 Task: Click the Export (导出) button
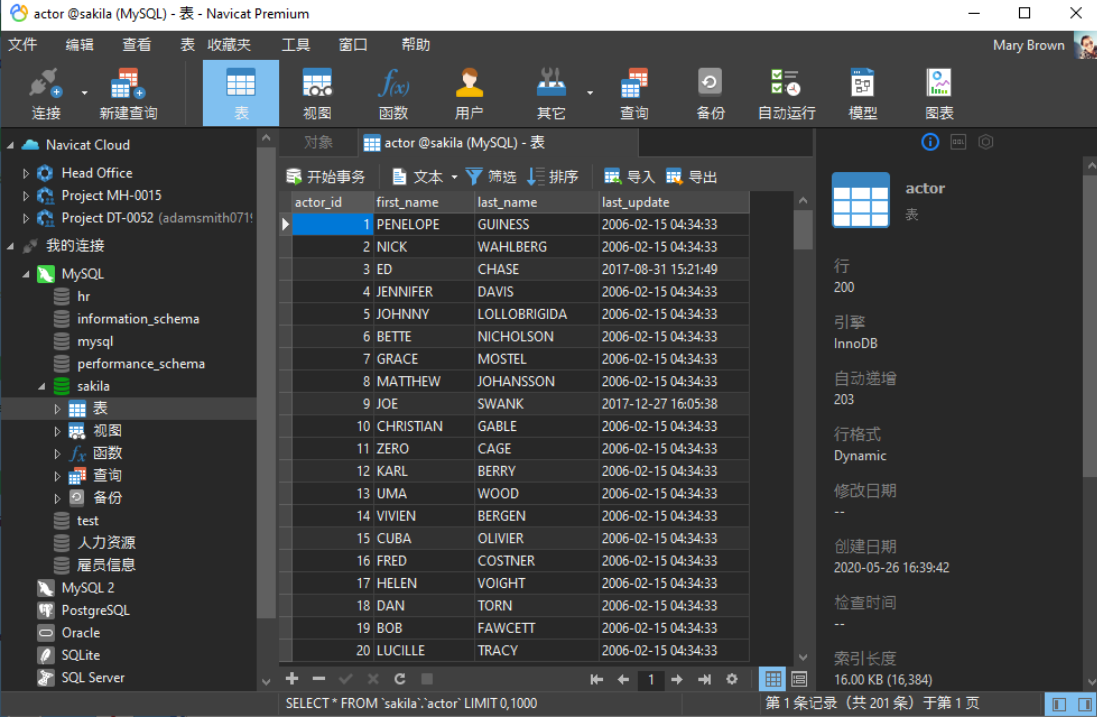click(691, 177)
